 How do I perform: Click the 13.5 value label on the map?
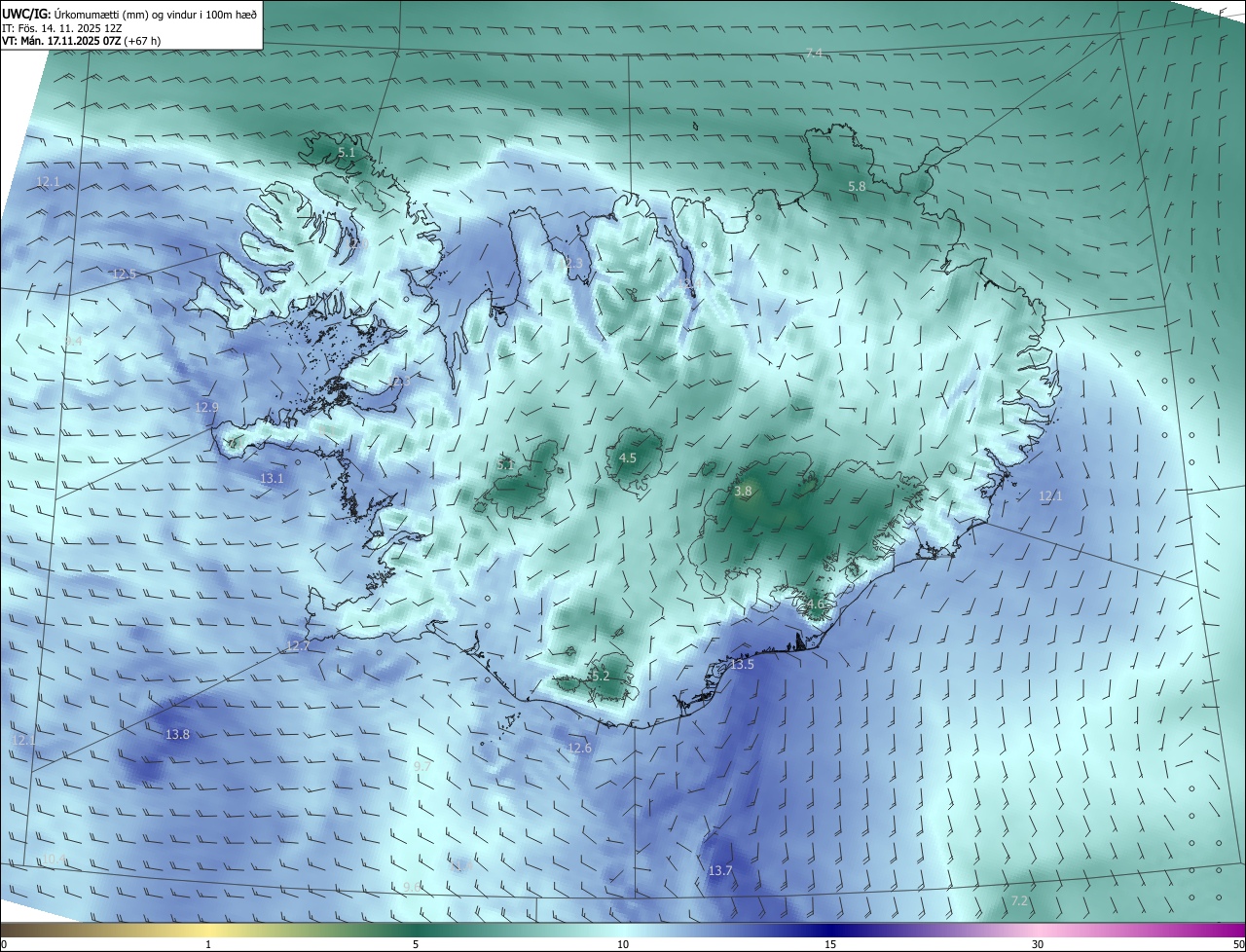tap(742, 665)
